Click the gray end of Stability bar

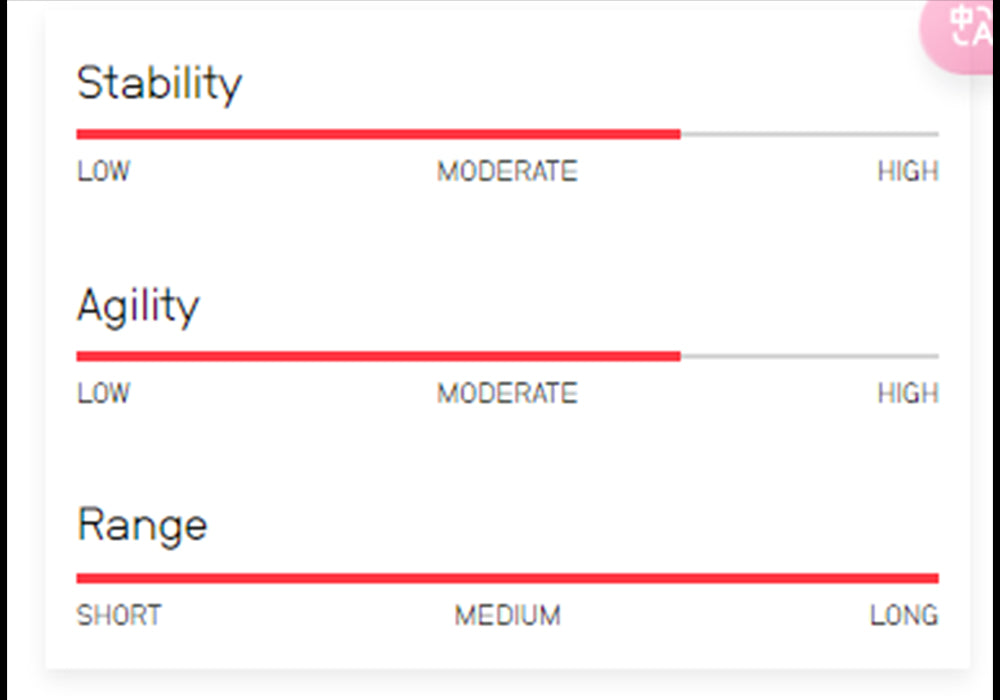click(x=810, y=134)
